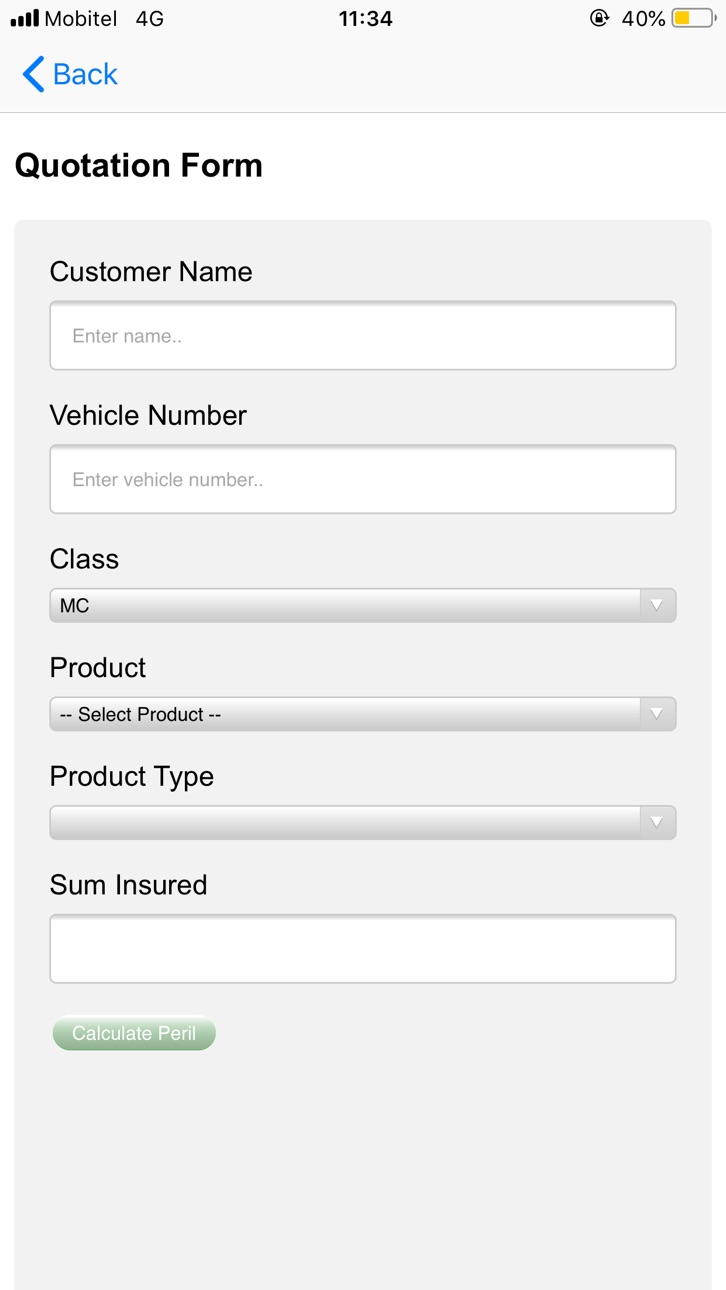Tap the battery icon in status bar
This screenshot has height=1290, width=726.
[693, 18]
